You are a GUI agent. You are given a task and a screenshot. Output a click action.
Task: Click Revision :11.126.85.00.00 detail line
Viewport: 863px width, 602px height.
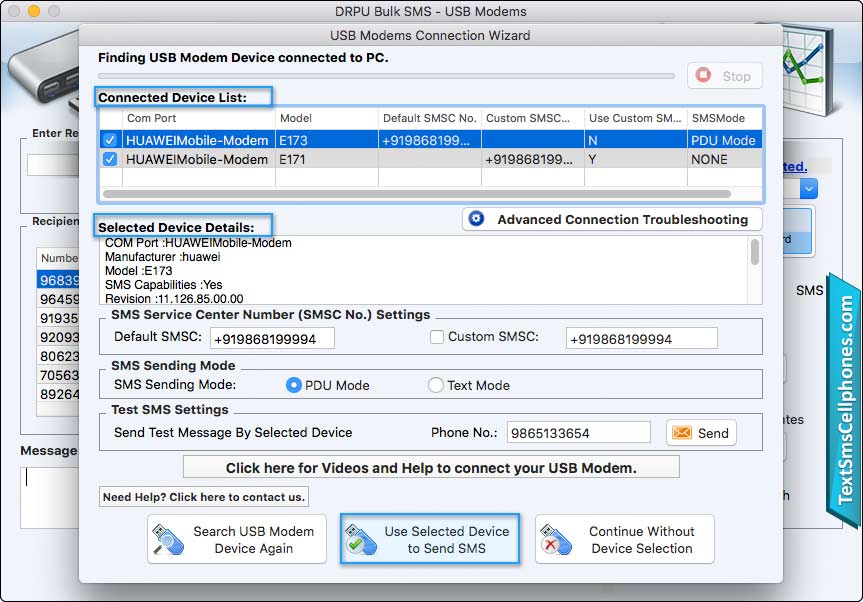pos(174,299)
